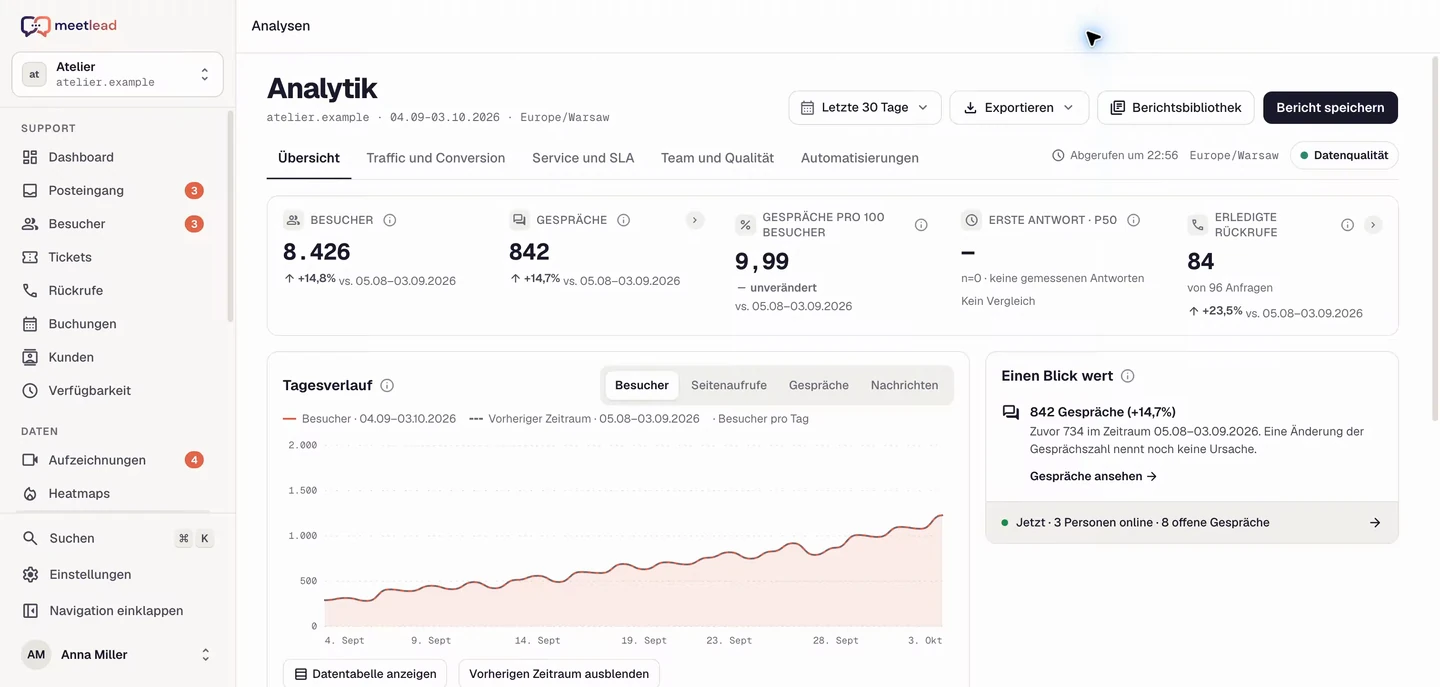This screenshot has width=1440, height=687.
Task: Open Rückrufe in the sidebar
Action: click(x=116, y=290)
